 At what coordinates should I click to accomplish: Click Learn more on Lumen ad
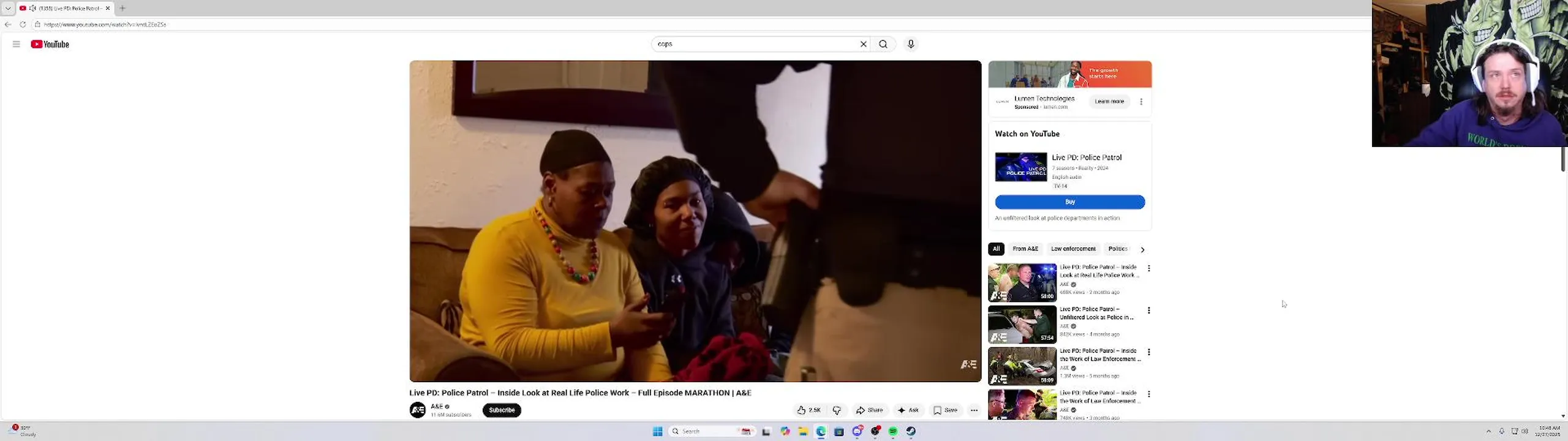click(1109, 102)
